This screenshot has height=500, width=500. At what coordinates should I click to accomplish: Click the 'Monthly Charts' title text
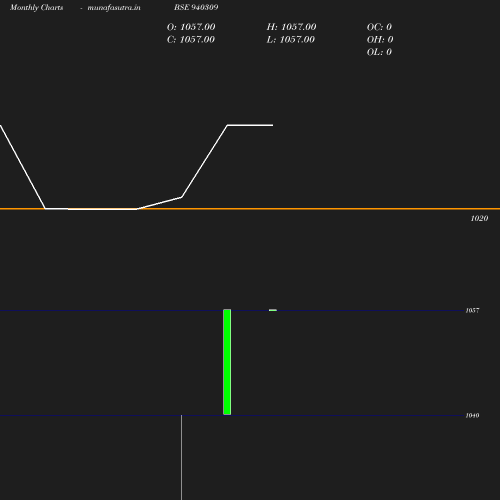coord(37,8)
